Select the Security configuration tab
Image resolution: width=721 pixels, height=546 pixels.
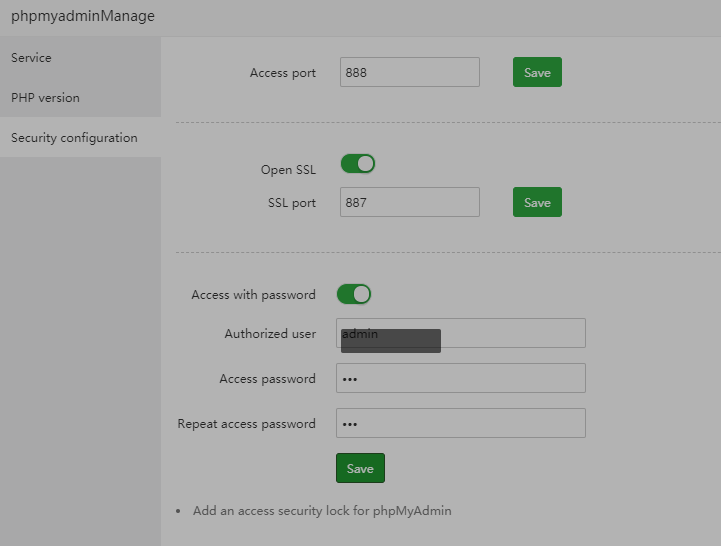[x=74, y=138]
